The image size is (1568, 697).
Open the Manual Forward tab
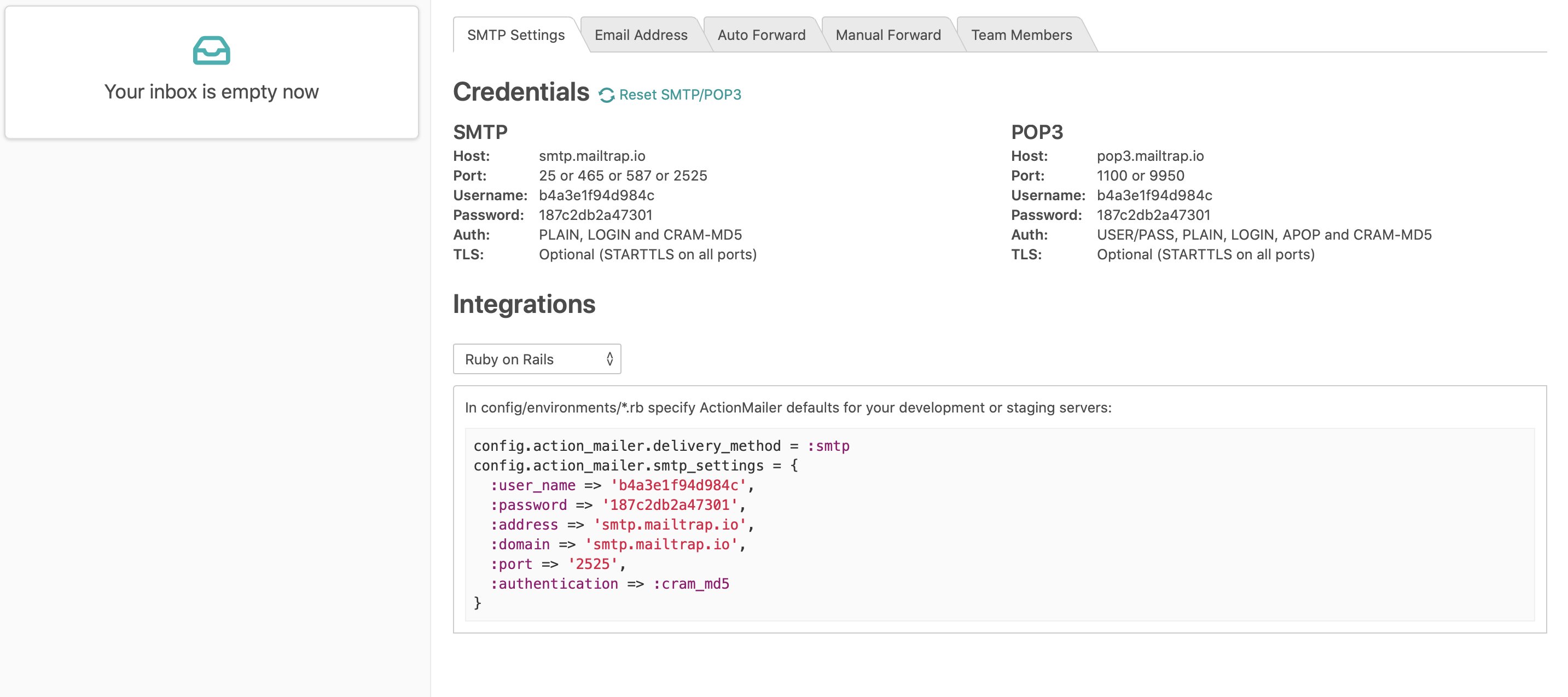point(888,34)
